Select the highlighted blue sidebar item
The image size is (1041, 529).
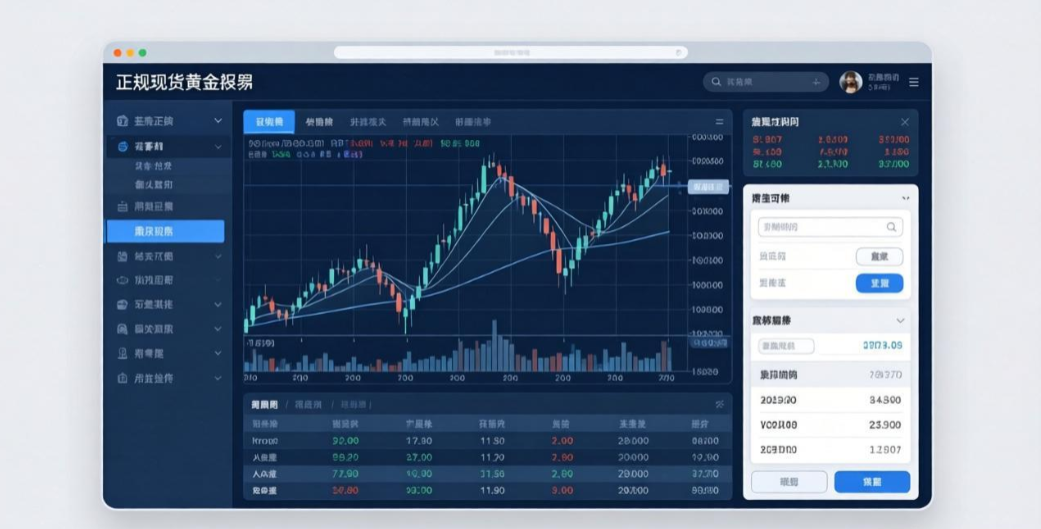point(165,231)
